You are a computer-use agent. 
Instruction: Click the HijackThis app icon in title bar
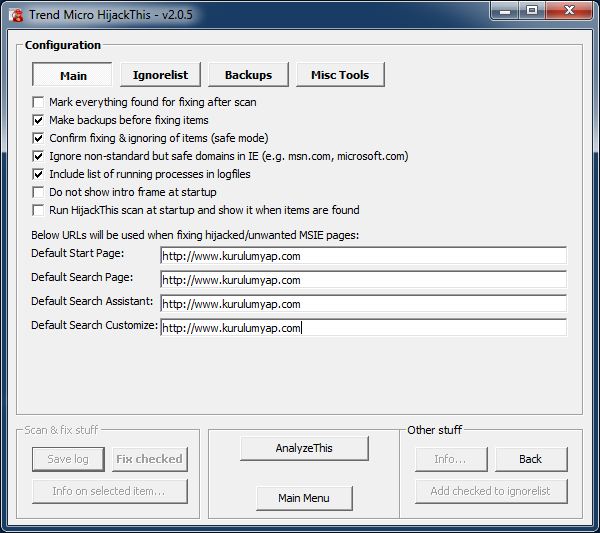16,15
